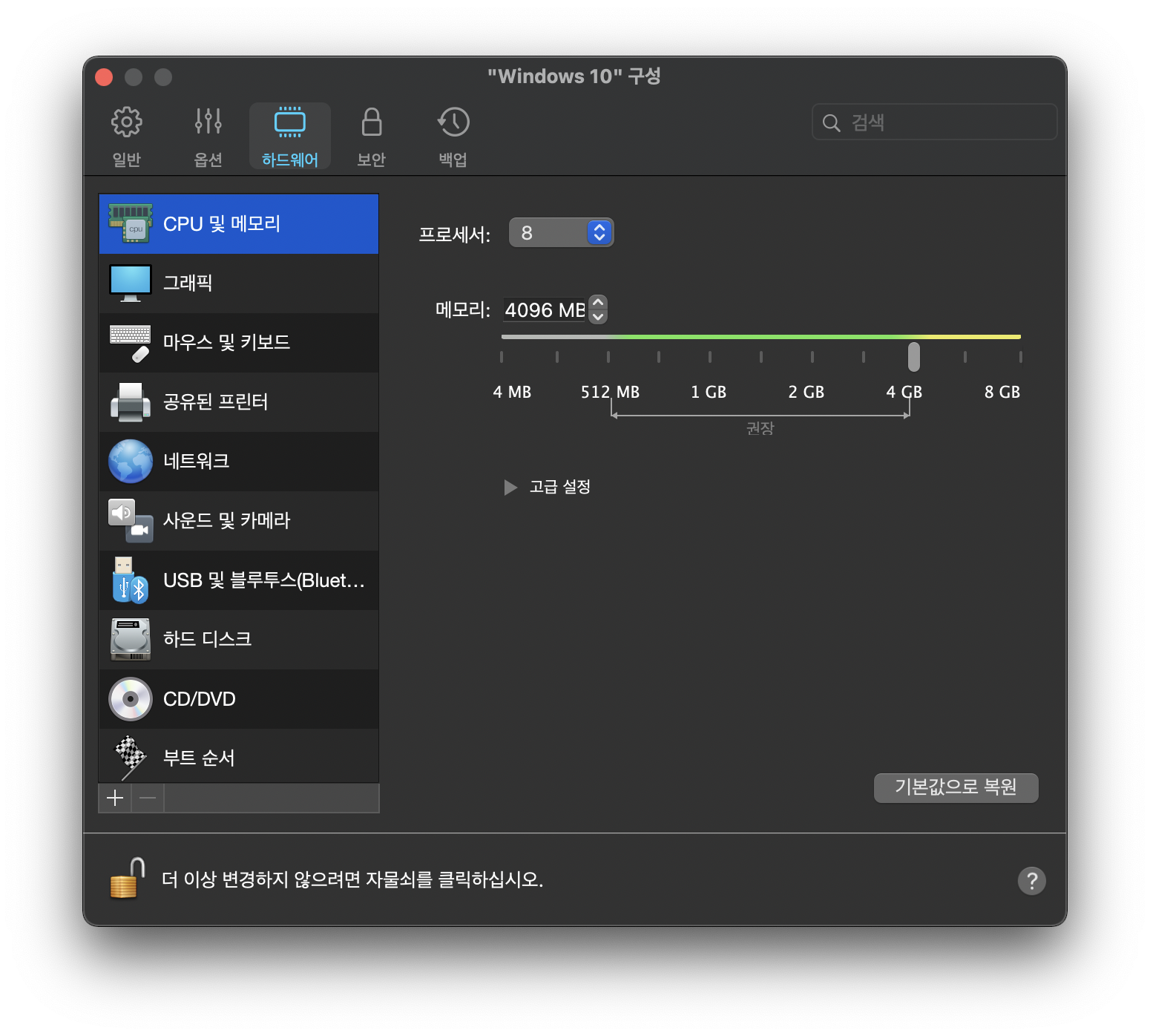Click the 하드 디스크 sidebar label
Image resolution: width=1150 pixels, height=1036 pixels.
[x=207, y=639]
